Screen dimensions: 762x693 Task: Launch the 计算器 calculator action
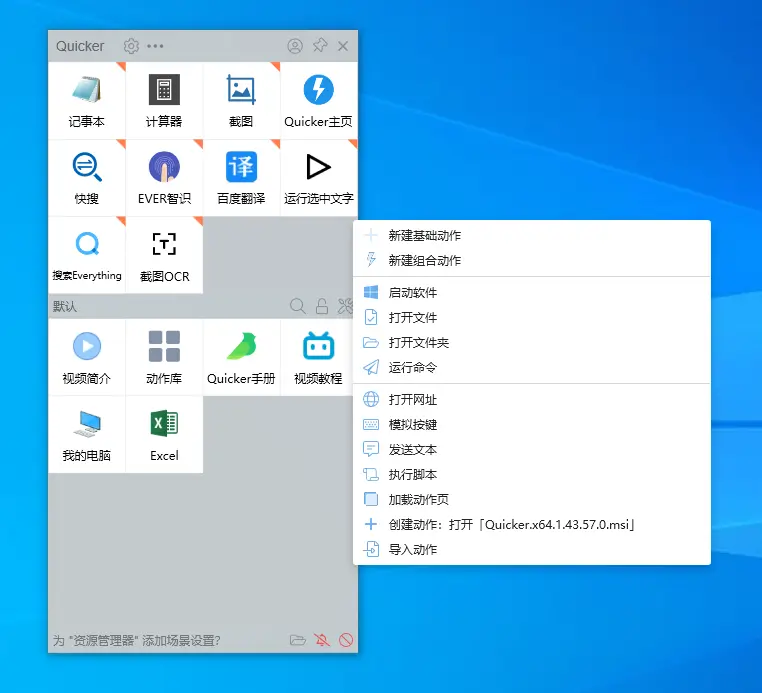coord(164,100)
